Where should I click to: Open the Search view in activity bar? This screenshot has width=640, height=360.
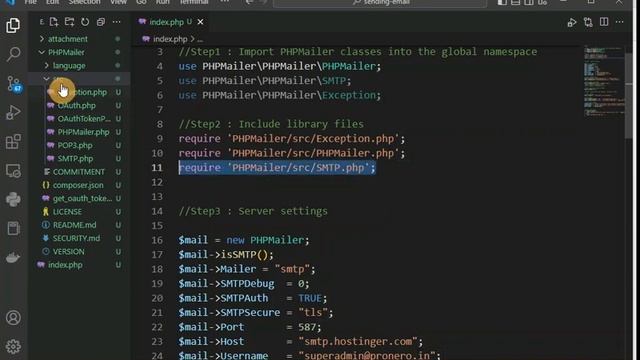pos(13,54)
